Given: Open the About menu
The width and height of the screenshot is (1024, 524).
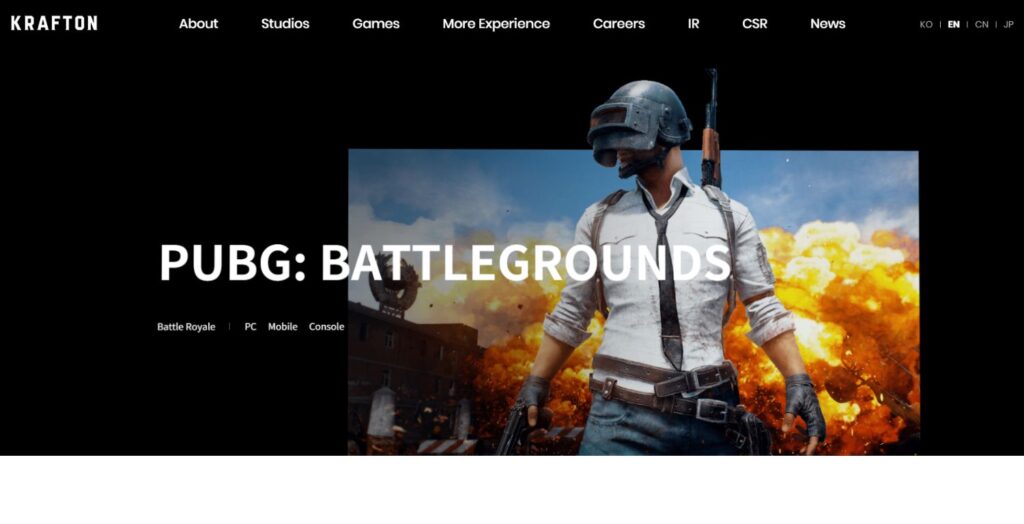Looking at the screenshot, I should [198, 24].
